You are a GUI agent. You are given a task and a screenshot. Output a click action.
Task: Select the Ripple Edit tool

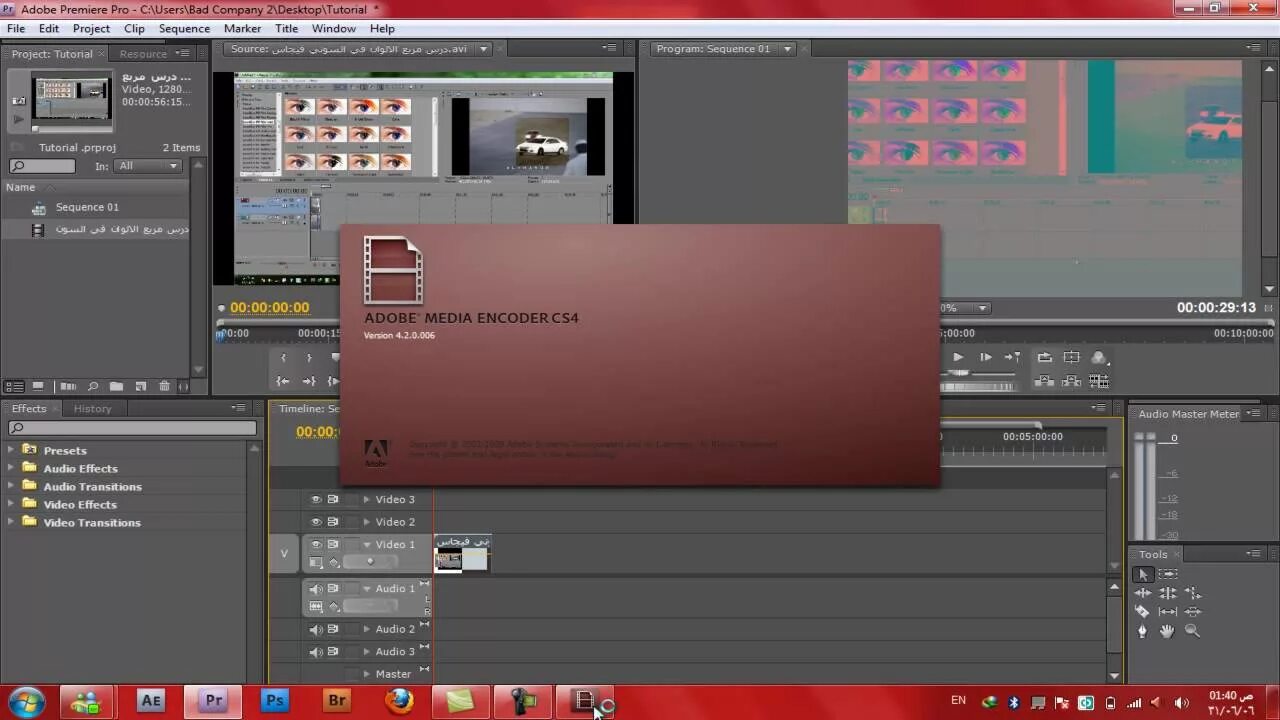[x=1143, y=593]
